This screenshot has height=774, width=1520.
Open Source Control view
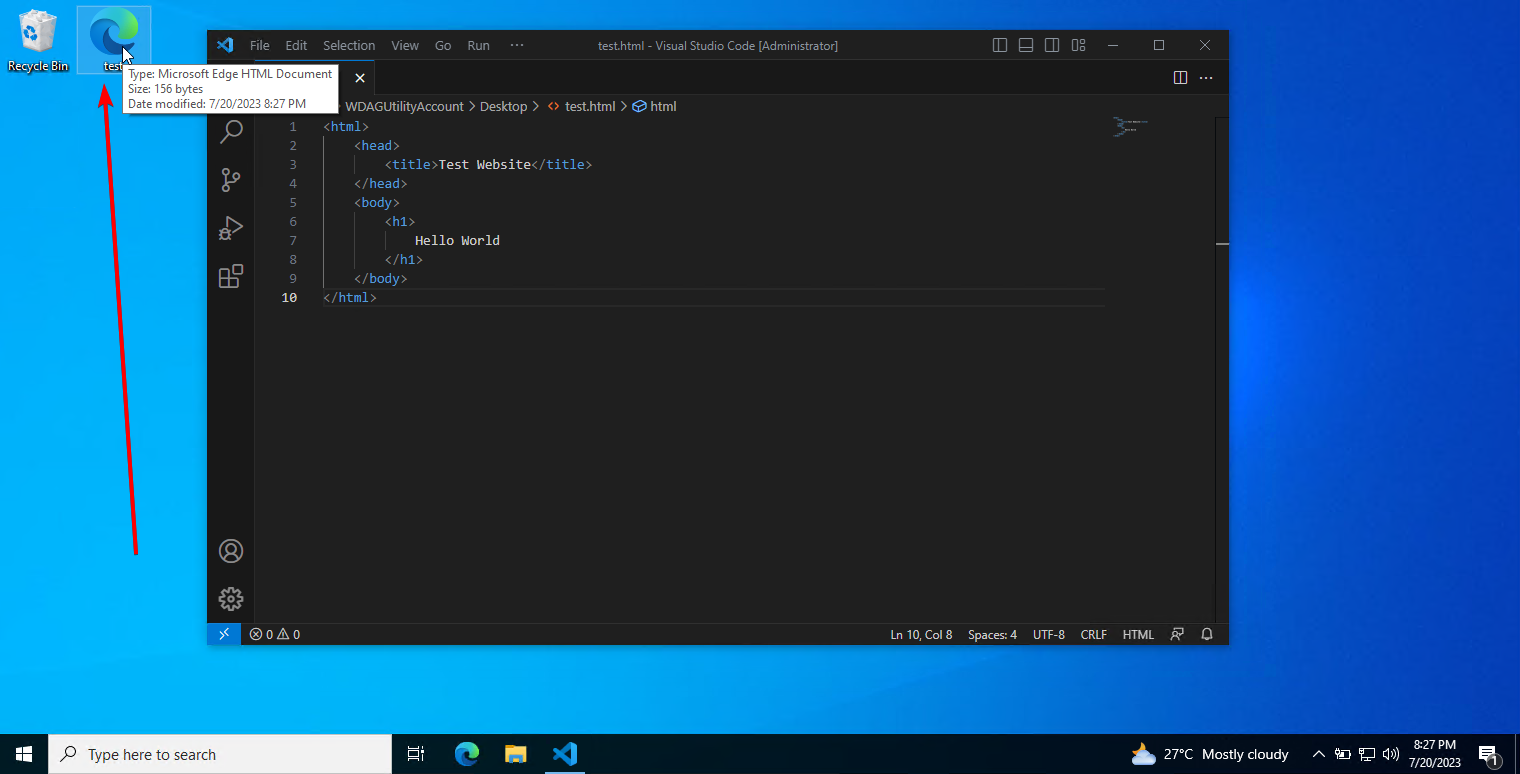[x=231, y=180]
